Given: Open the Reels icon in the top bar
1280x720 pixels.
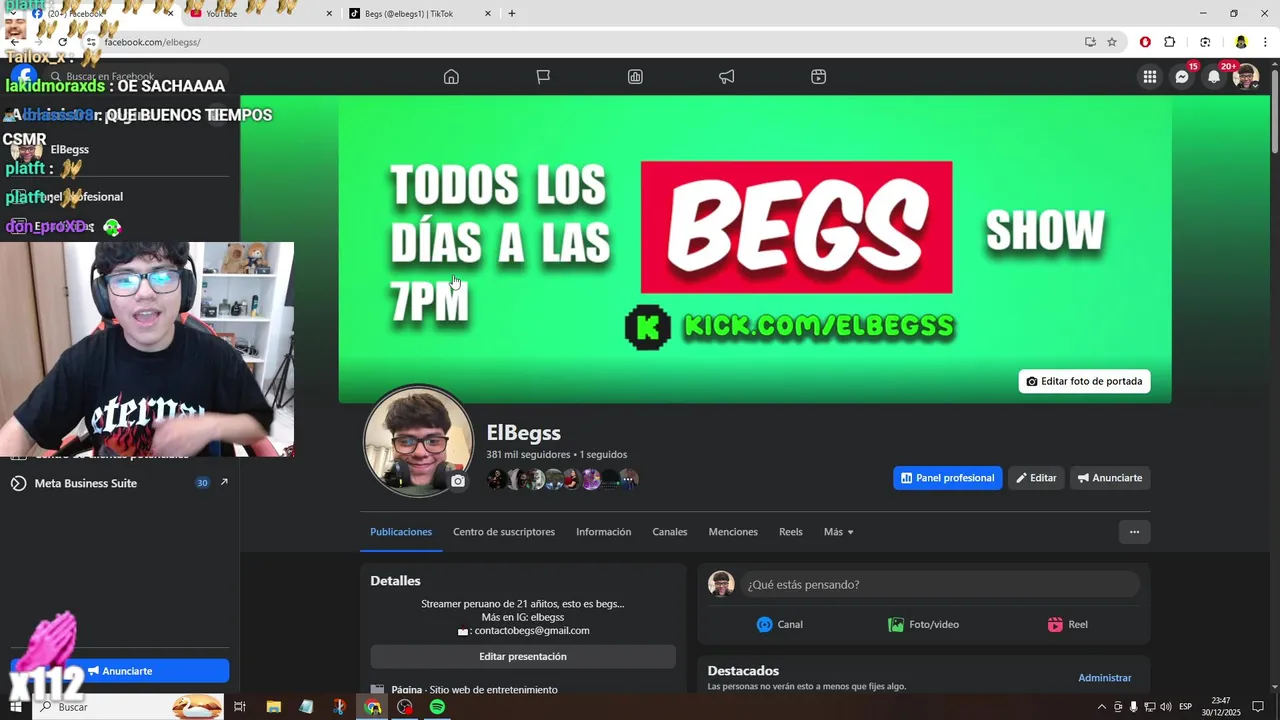Looking at the screenshot, I should [x=818, y=77].
